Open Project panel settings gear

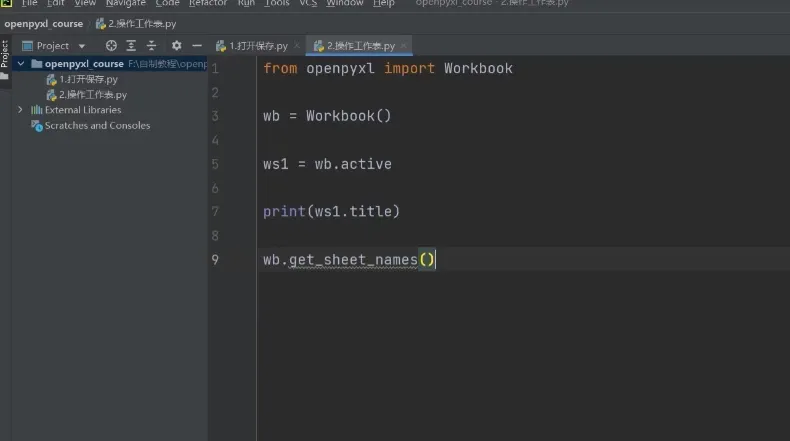pyautogui.click(x=176, y=46)
